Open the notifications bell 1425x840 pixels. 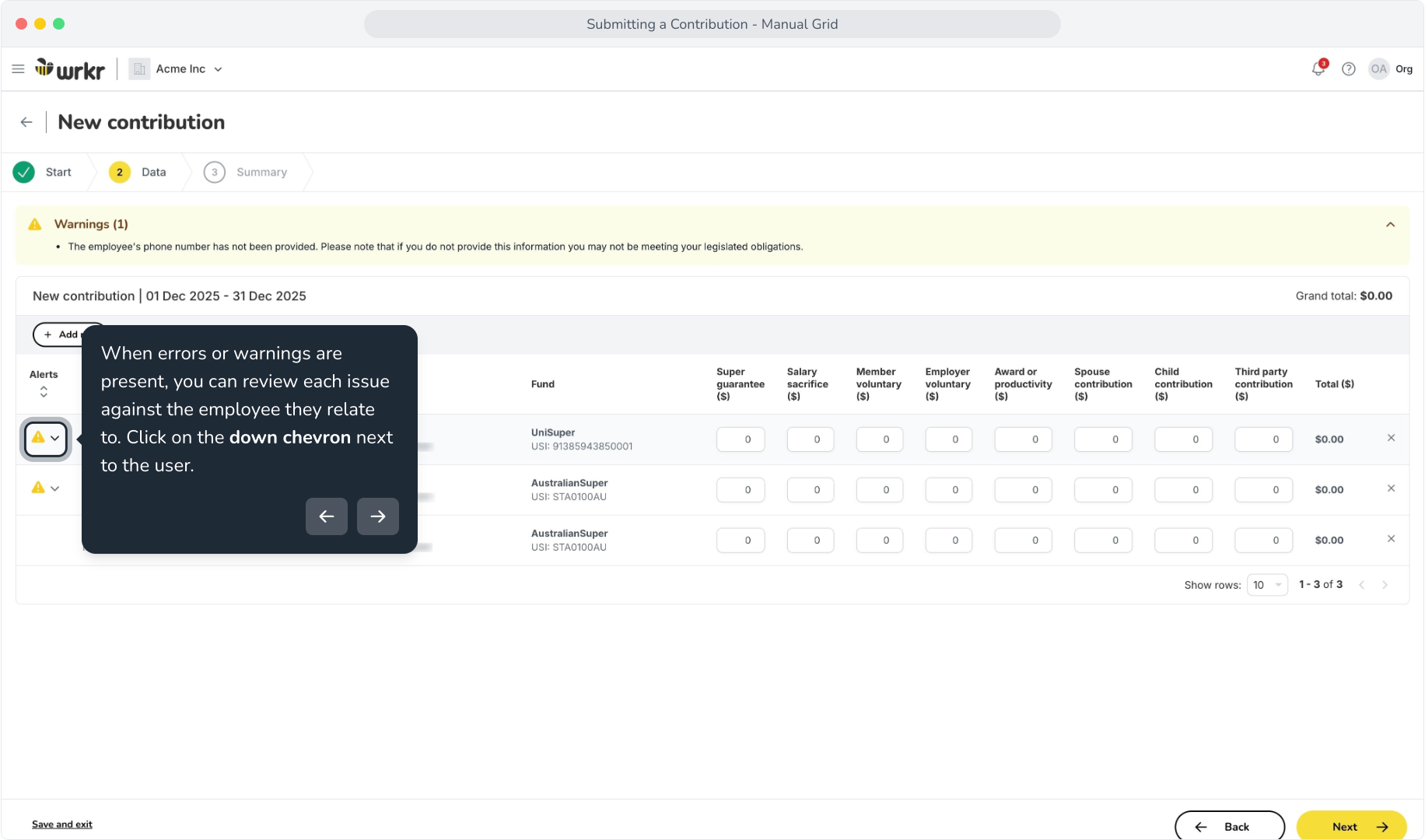point(1318,68)
